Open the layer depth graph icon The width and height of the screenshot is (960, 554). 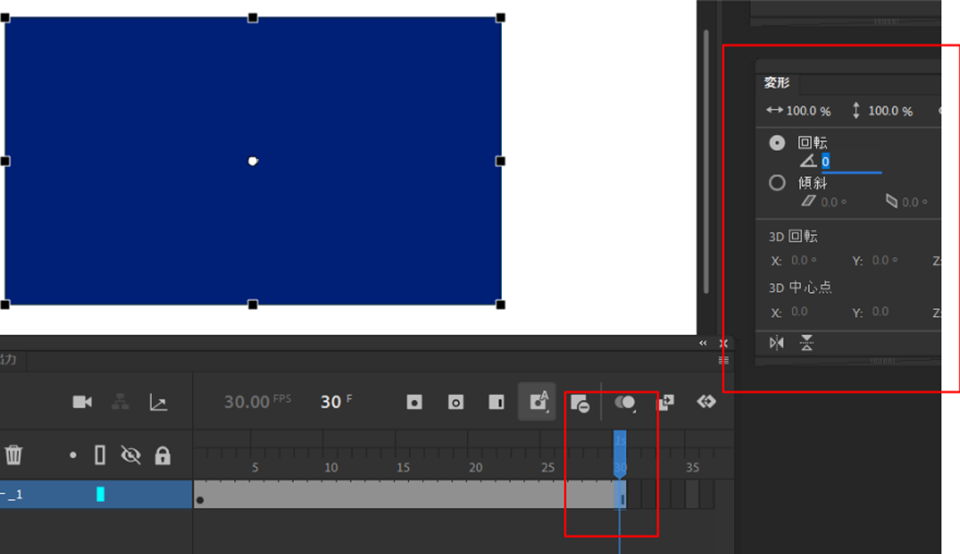click(159, 402)
